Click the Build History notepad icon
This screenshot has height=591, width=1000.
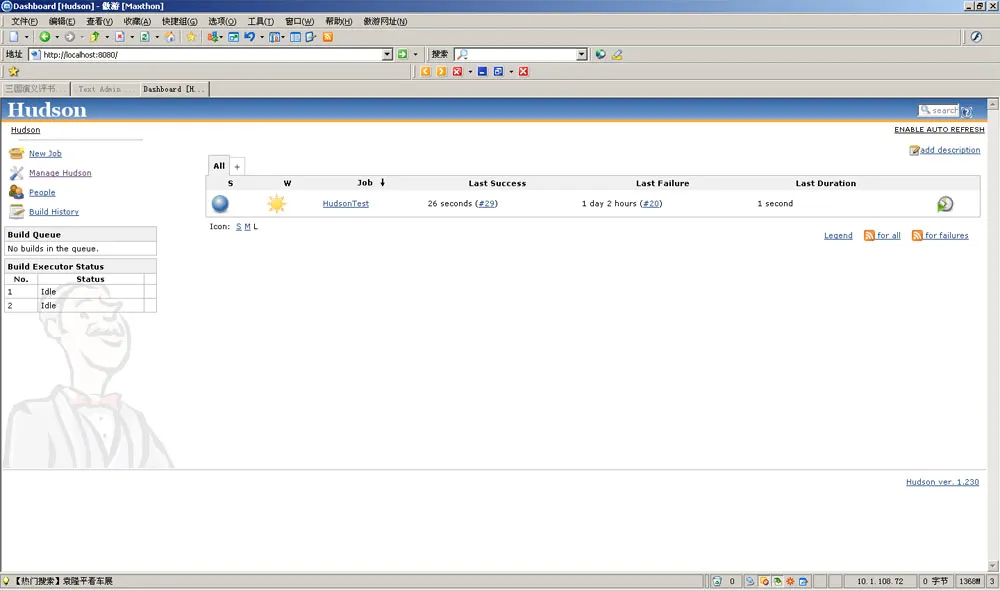click(x=16, y=212)
